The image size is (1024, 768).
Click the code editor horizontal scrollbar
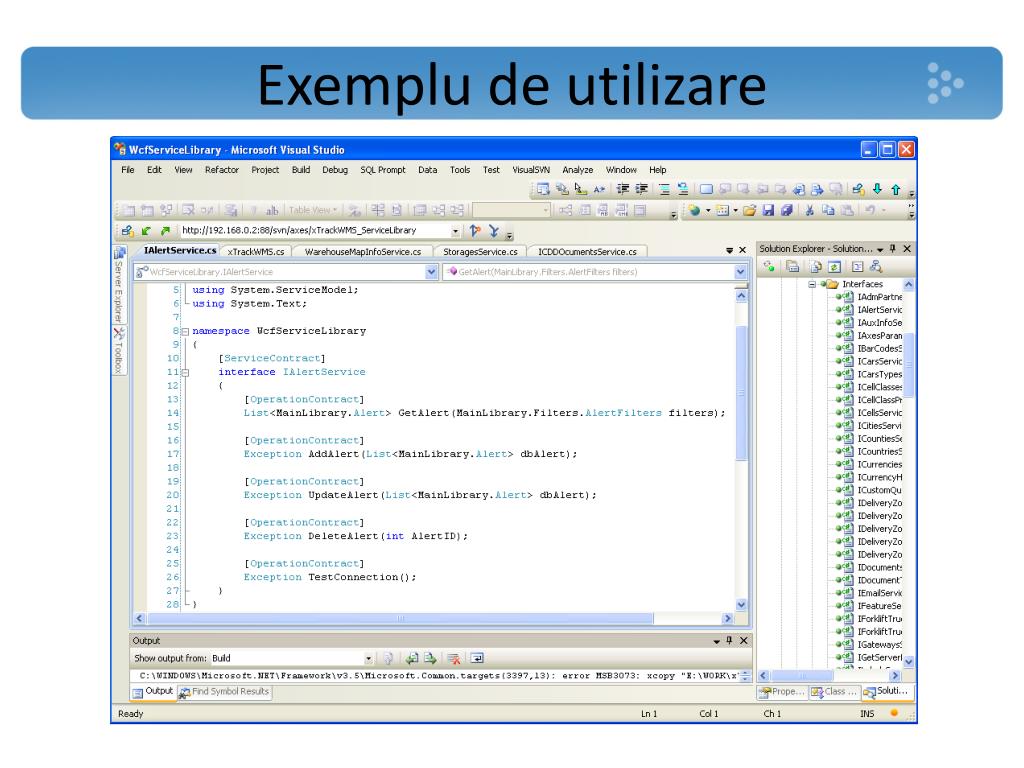(400, 618)
